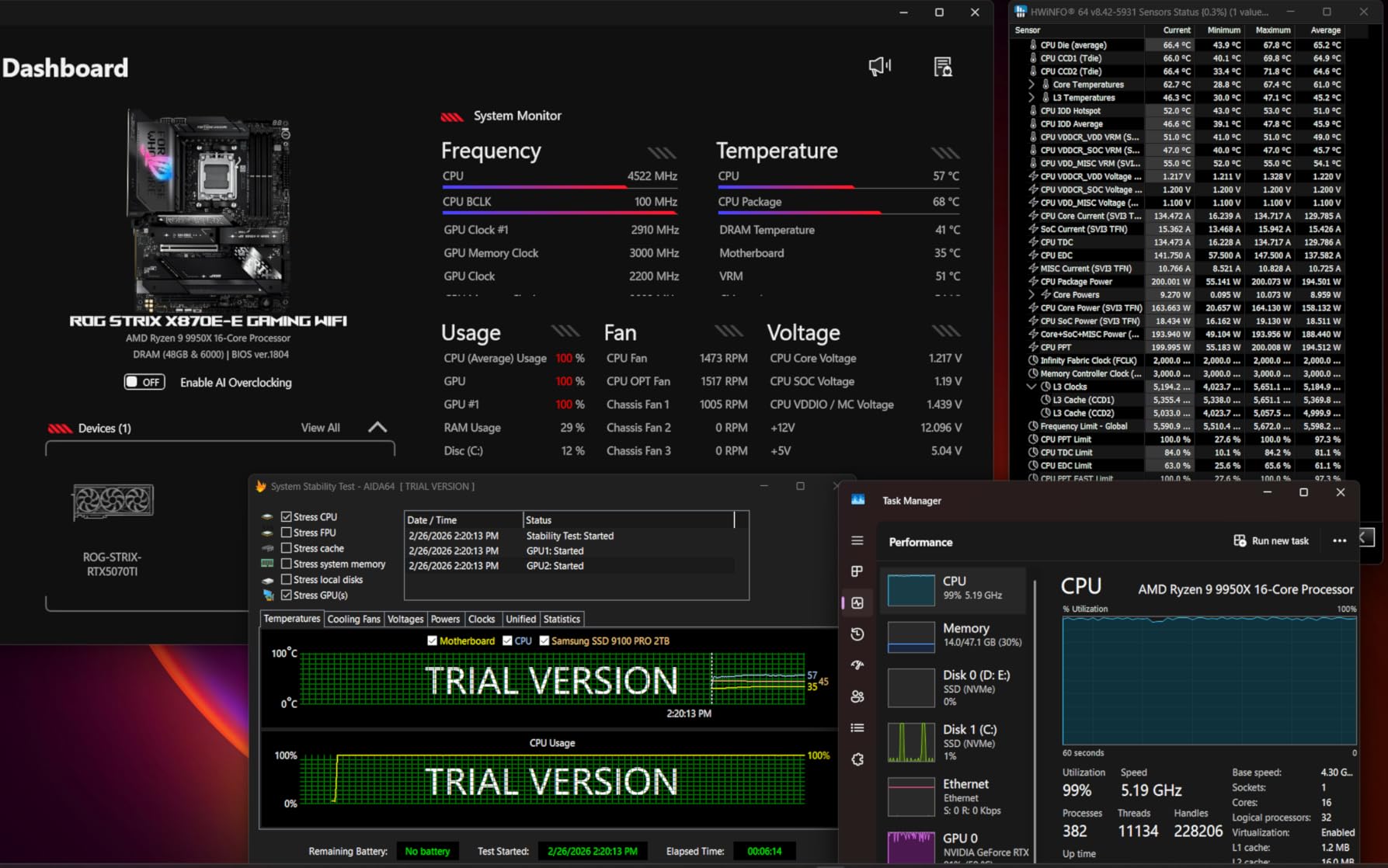The height and width of the screenshot is (868, 1388).
Task: Select the ROG-STRIX-RTX5070TI device card
Action: (x=113, y=531)
